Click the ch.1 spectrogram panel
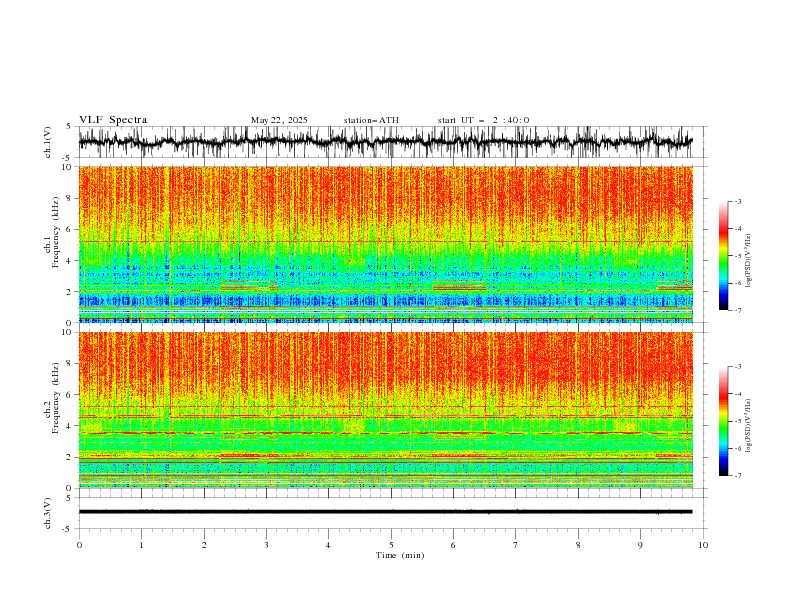 click(385, 244)
